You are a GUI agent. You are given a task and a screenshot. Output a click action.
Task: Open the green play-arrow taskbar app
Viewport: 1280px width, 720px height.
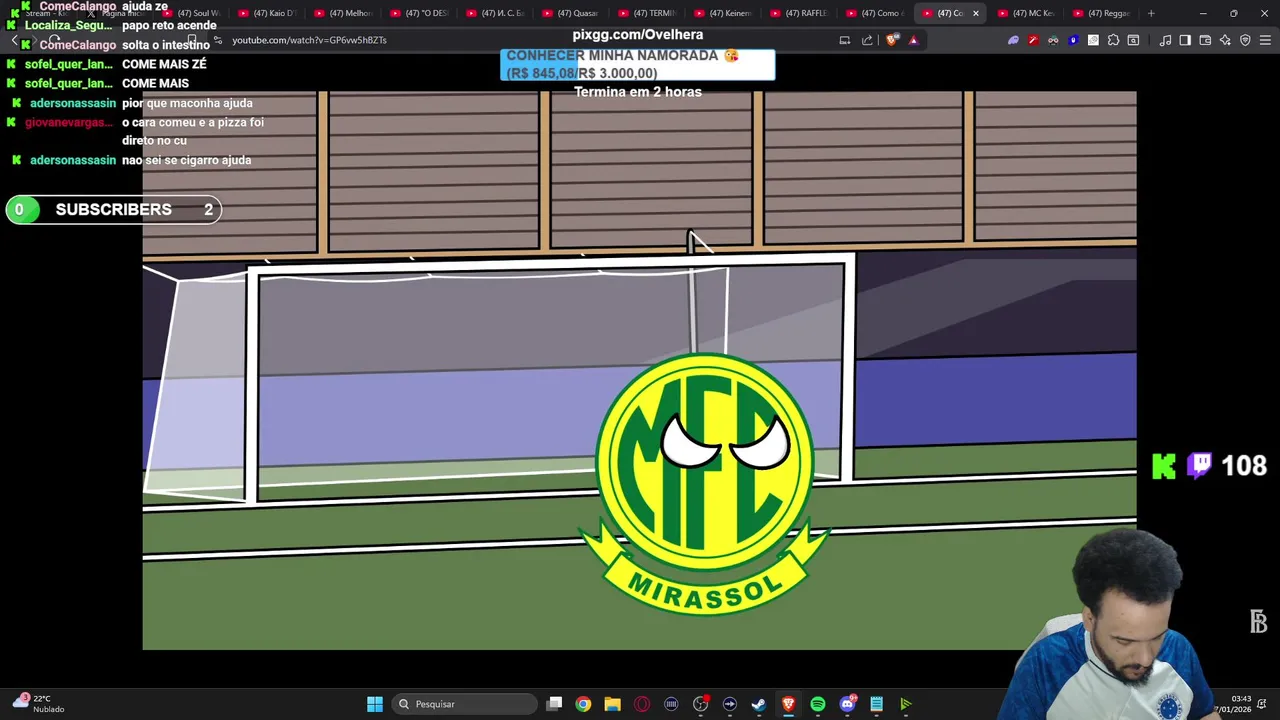[x=906, y=704]
